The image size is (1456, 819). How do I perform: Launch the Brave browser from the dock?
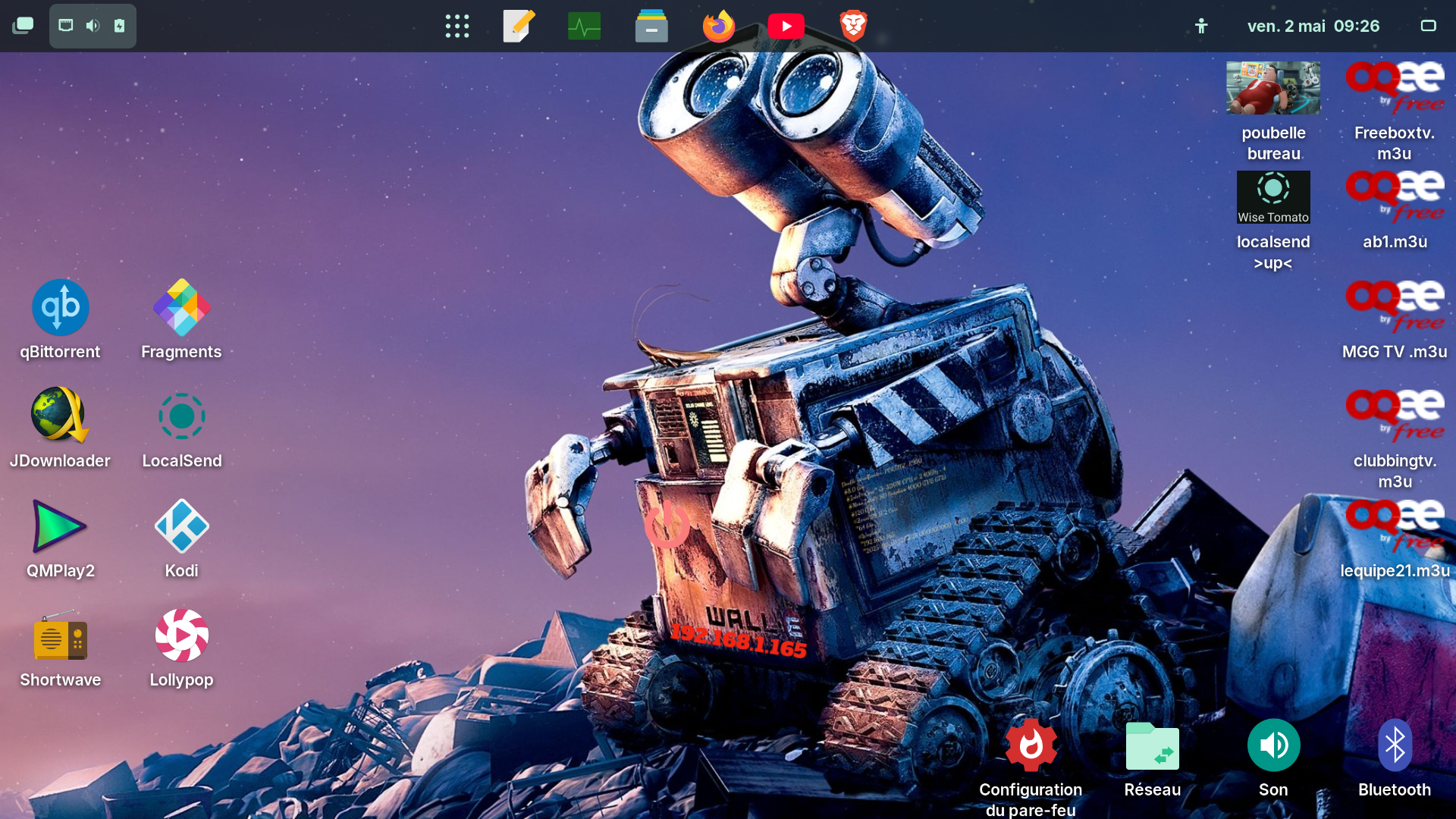(853, 26)
